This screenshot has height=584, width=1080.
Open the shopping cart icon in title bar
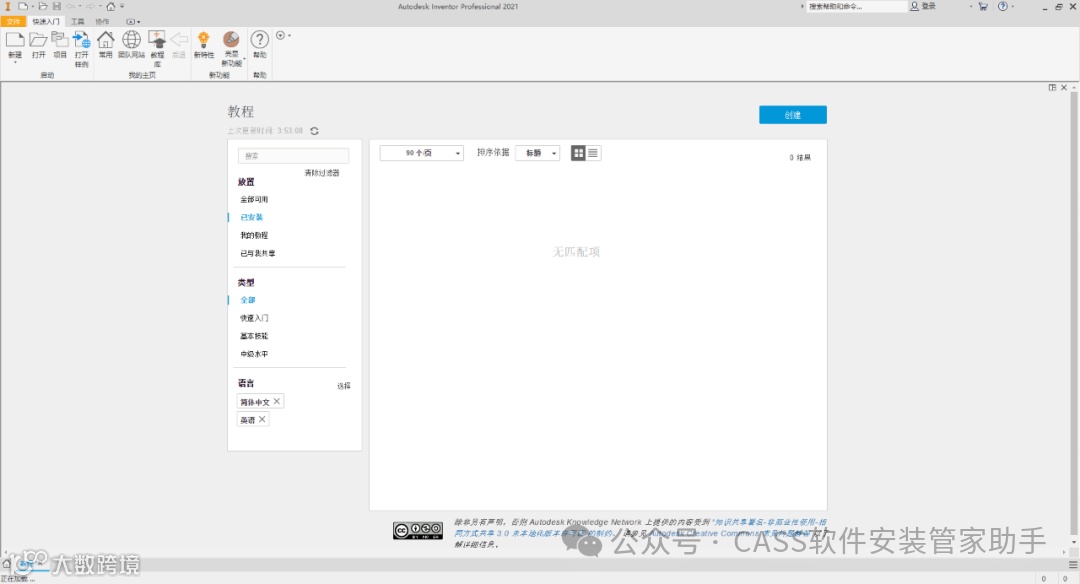pos(983,6)
